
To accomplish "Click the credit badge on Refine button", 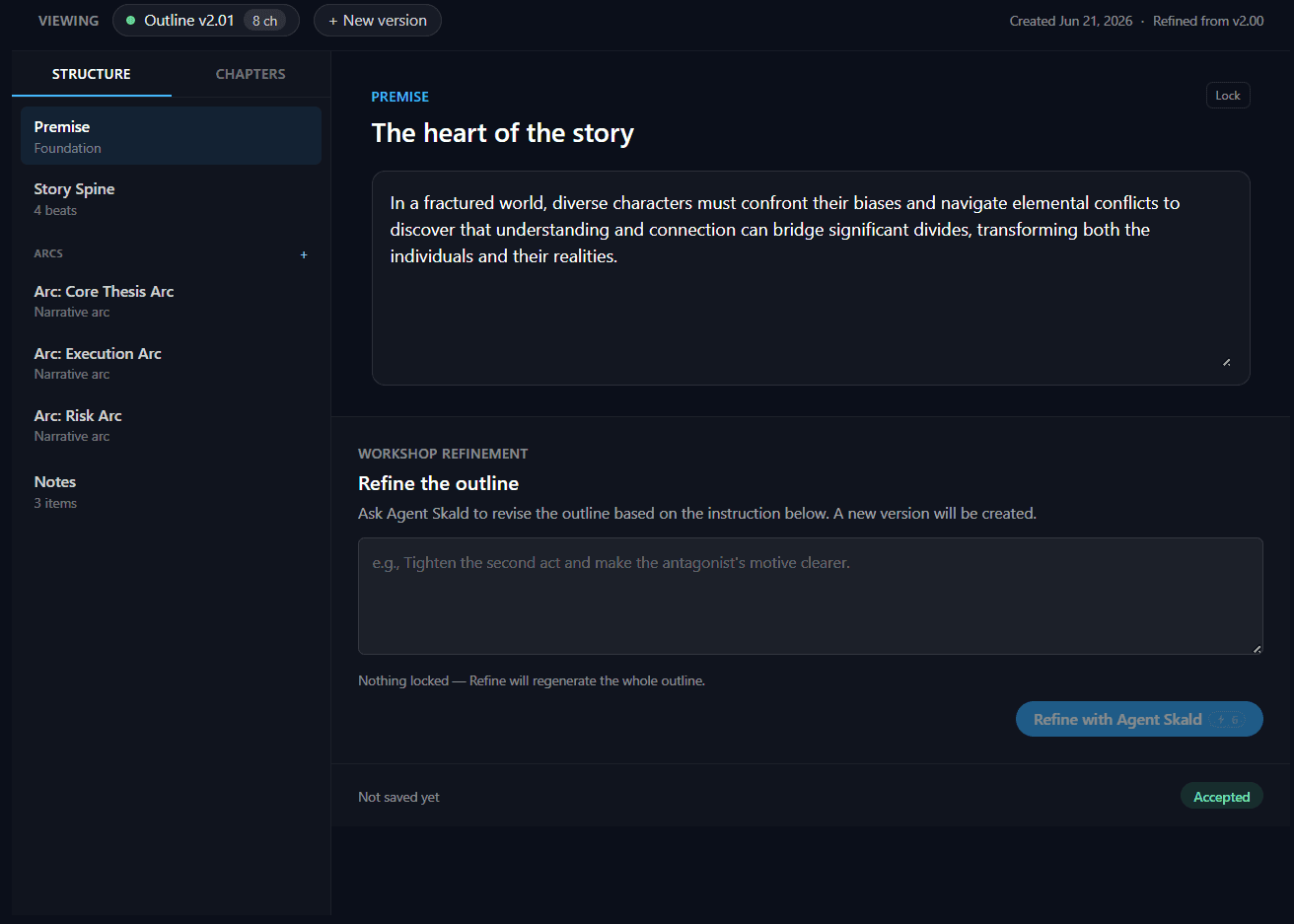I will [x=1227, y=720].
